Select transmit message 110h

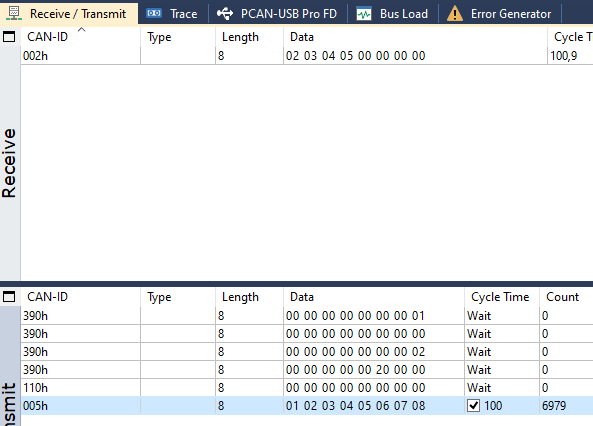307,387
